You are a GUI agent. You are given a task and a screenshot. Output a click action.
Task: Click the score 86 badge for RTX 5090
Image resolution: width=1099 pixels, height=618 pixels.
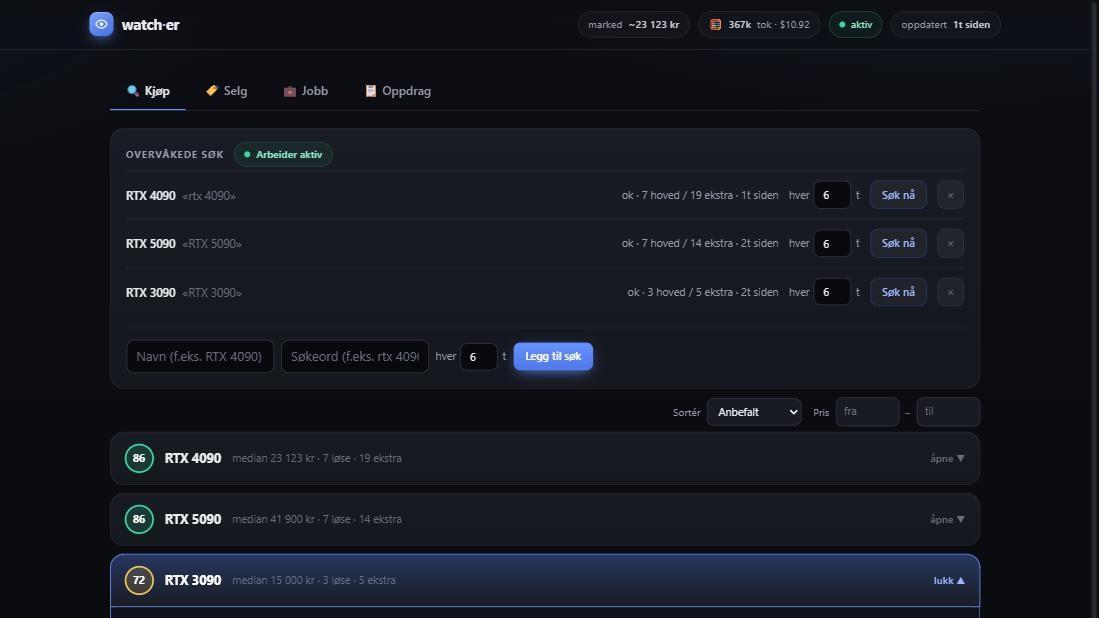[139, 519]
